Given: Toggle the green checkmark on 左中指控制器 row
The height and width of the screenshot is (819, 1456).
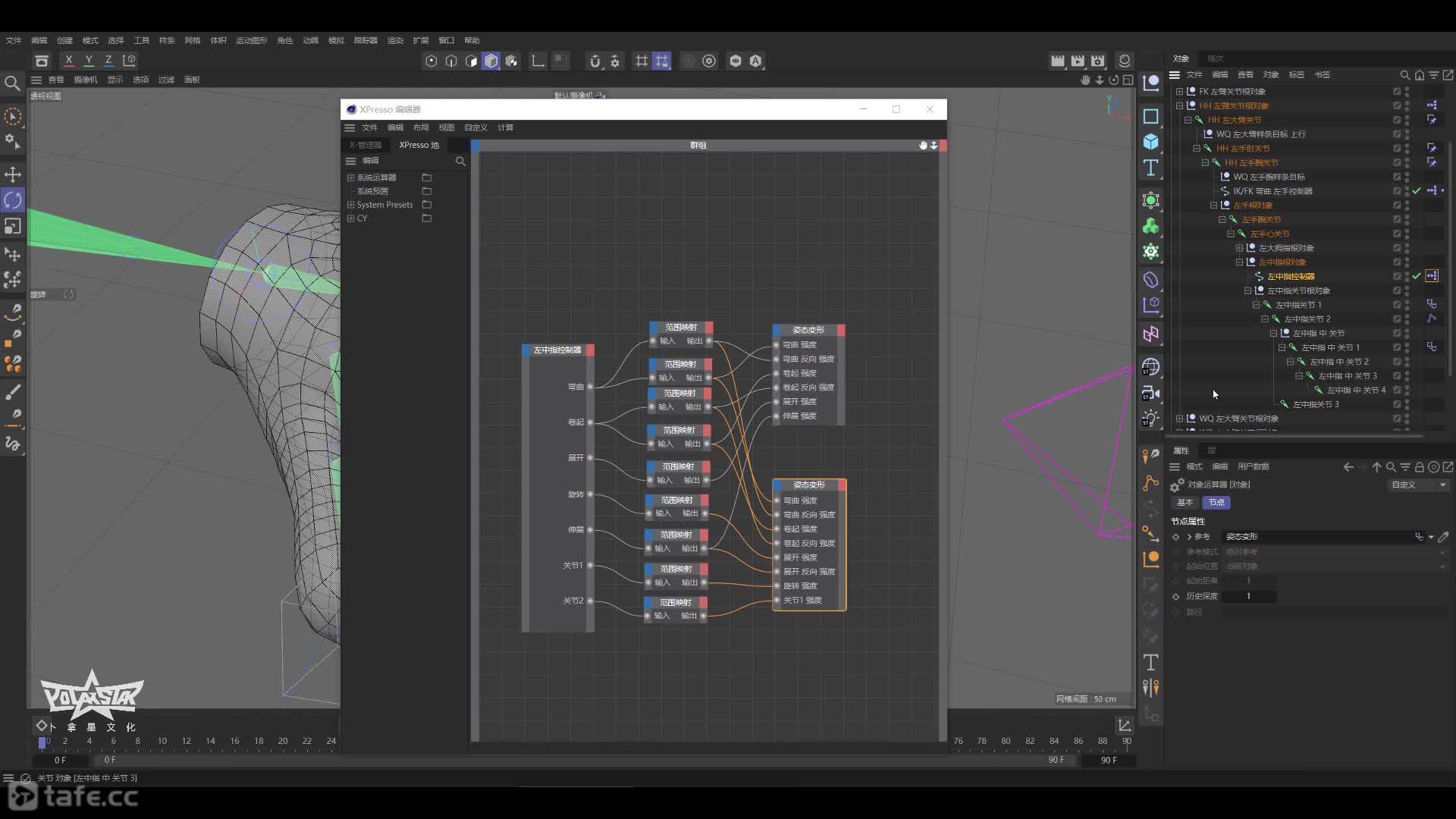Looking at the screenshot, I should click(x=1416, y=276).
